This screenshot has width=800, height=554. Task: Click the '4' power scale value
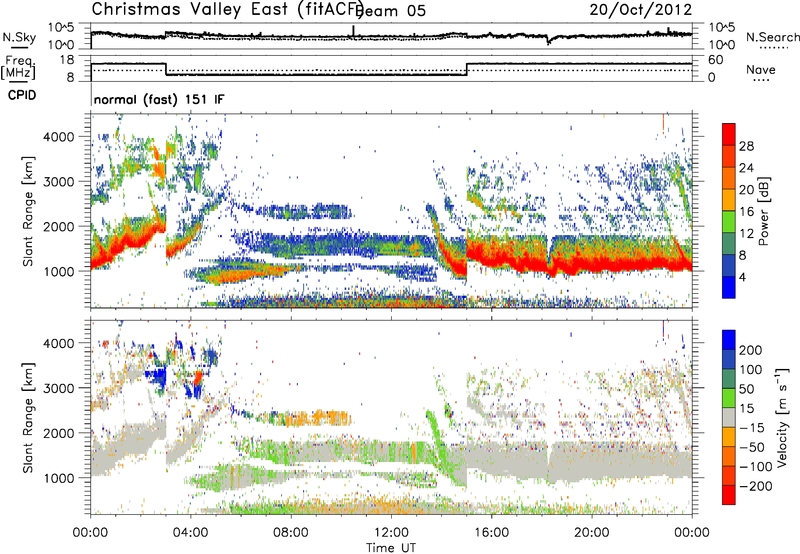[x=742, y=277]
